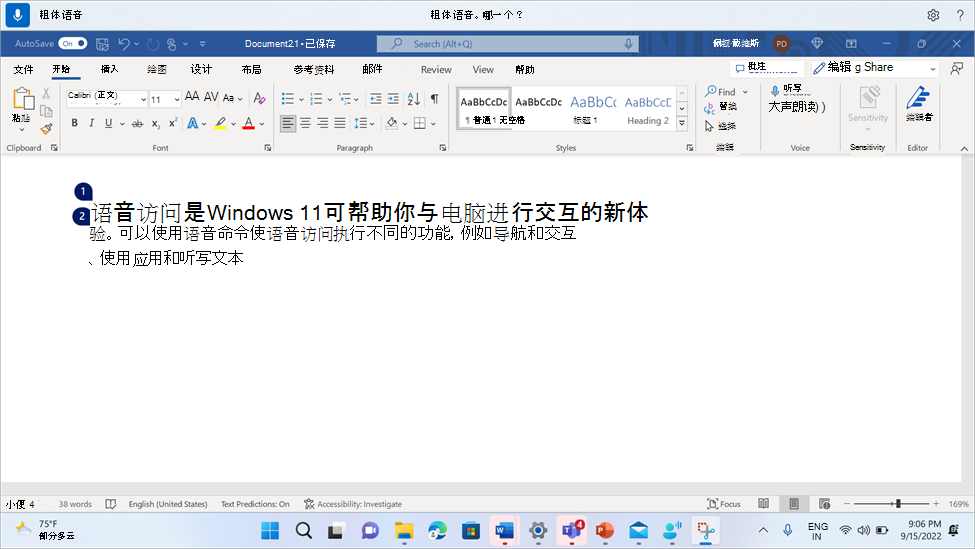The height and width of the screenshot is (549, 975).
Task: Switch to the 插入 ribbon tab
Action: pos(109,70)
